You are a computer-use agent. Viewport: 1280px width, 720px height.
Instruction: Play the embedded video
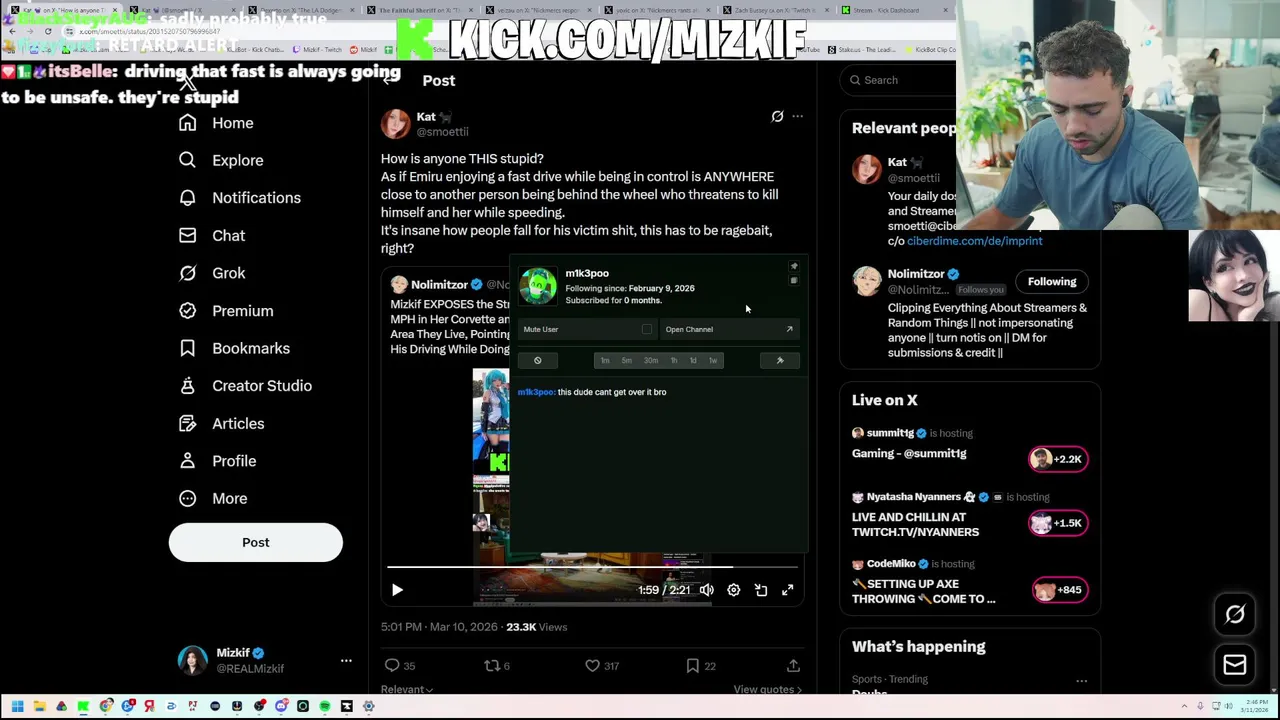coord(397,590)
